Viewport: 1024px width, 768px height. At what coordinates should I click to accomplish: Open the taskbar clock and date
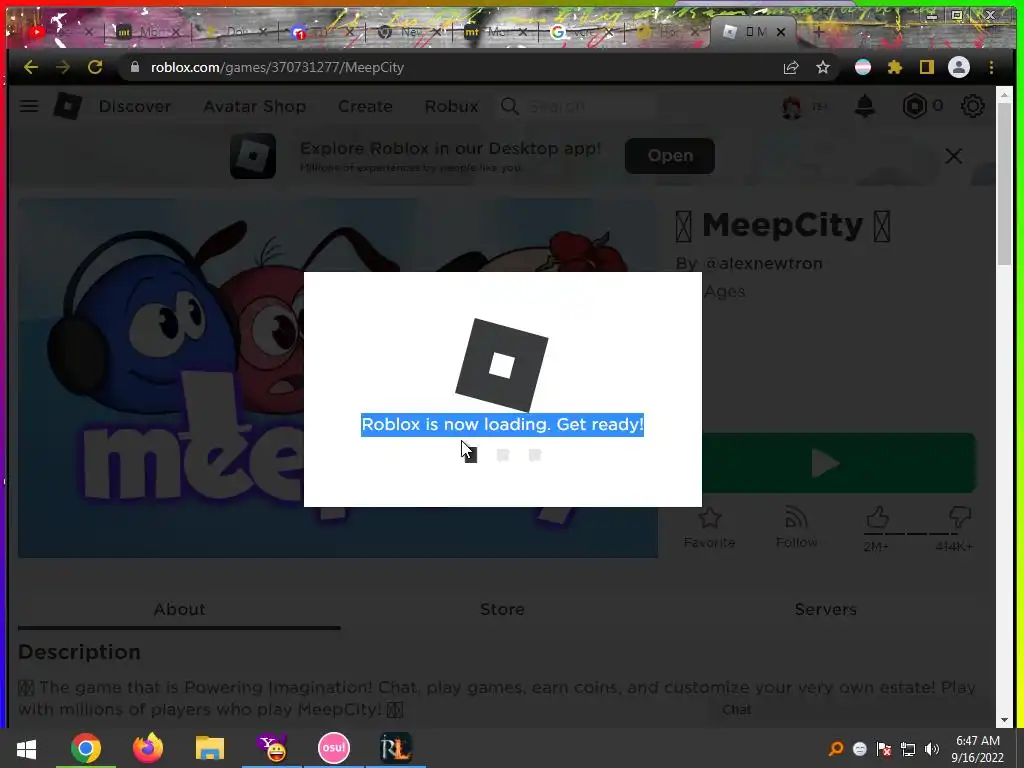978,749
